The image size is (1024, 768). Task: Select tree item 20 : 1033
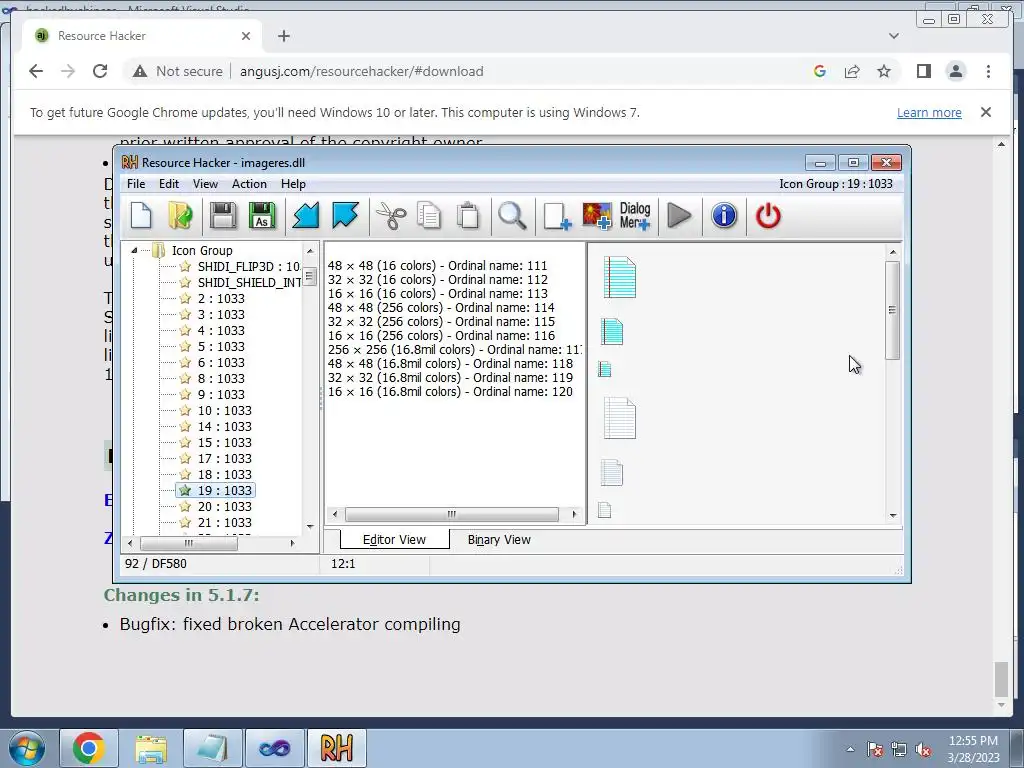point(224,506)
